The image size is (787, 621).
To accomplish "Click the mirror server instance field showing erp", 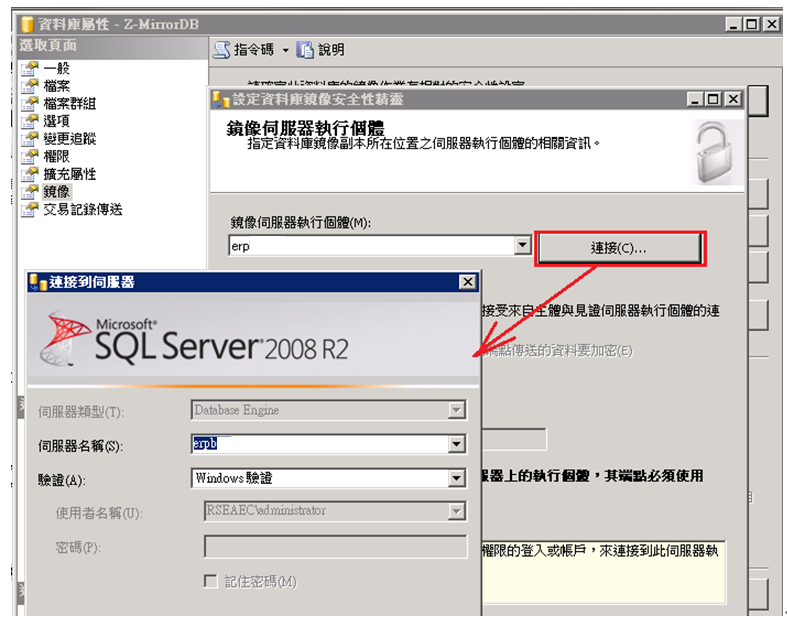I will 371,245.
